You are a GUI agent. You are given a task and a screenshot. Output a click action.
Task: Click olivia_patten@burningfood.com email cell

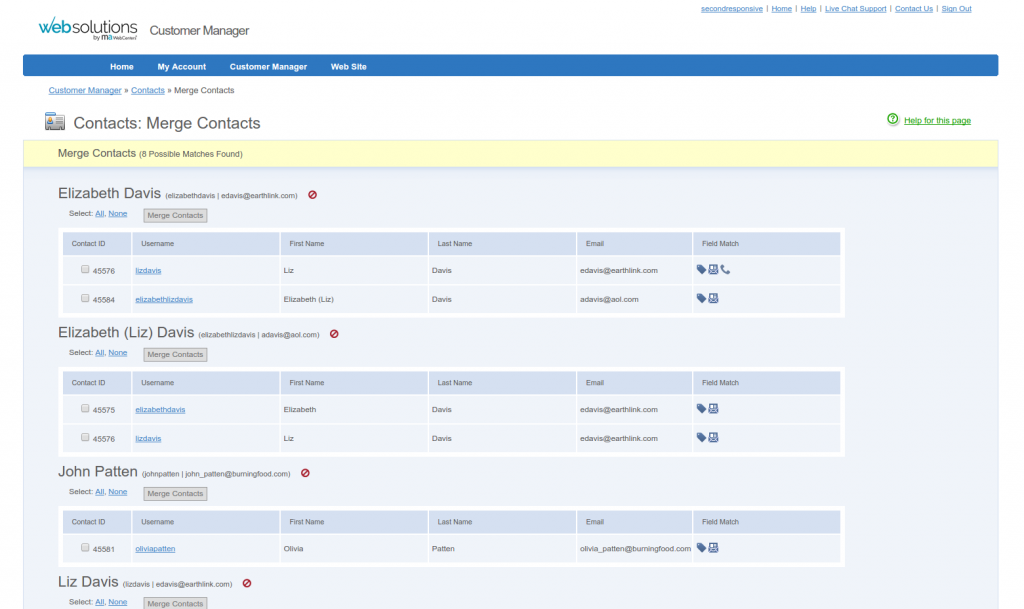click(x=633, y=548)
